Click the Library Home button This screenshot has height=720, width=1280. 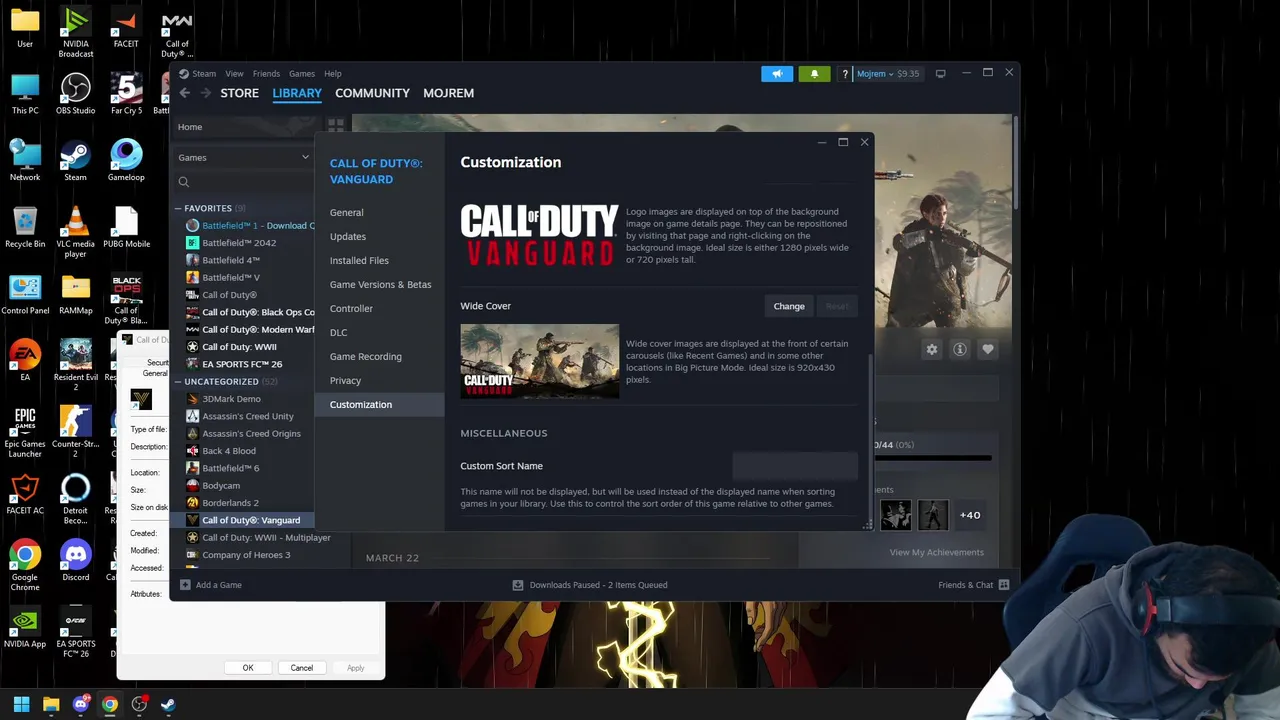click(x=190, y=127)
